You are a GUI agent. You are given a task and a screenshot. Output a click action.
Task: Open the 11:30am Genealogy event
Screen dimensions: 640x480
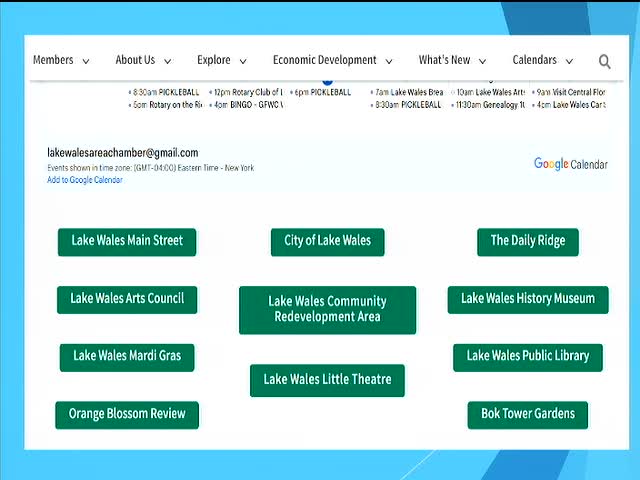click(488, 105)
